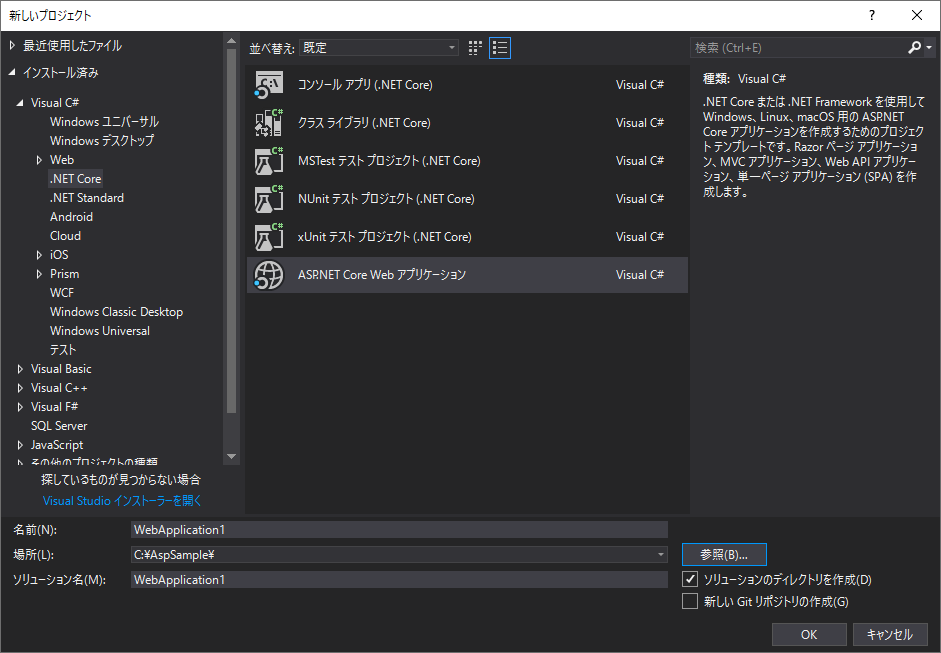Select the NUnit テスト プロジェクト template icon
Image resolution: width=941 pixels, height=653 pixels.
(x=269, y=198)
